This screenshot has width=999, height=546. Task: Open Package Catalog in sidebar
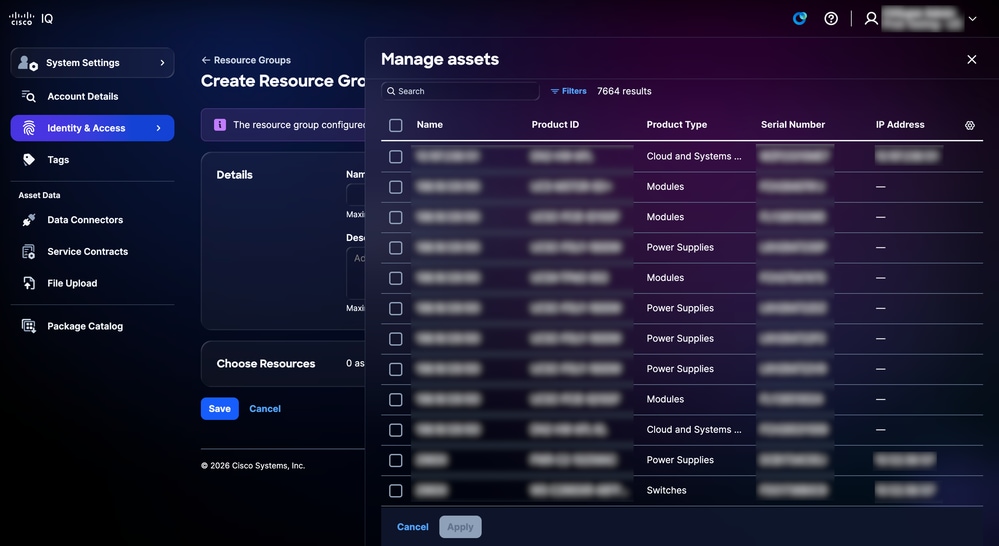point(85,326)
